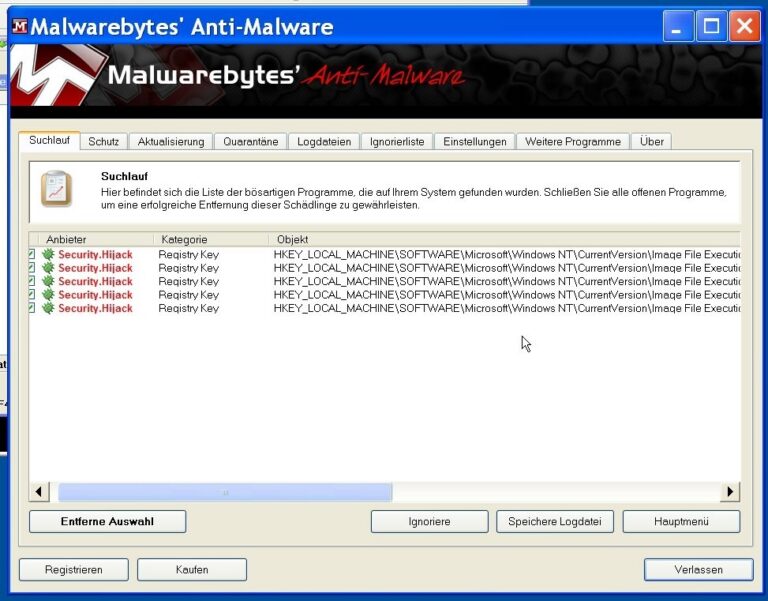The image size is (768, 601).
Task: Click the Registrieren button
Action: pos(73,570)
